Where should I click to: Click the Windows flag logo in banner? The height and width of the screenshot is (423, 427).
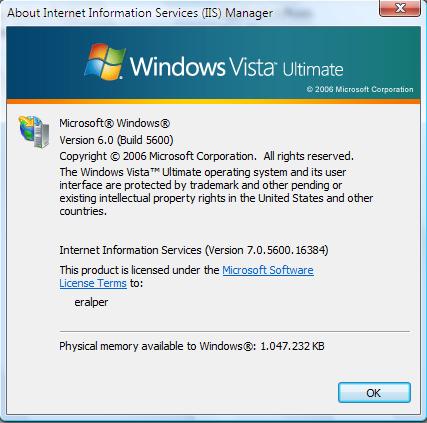point(105,61)
